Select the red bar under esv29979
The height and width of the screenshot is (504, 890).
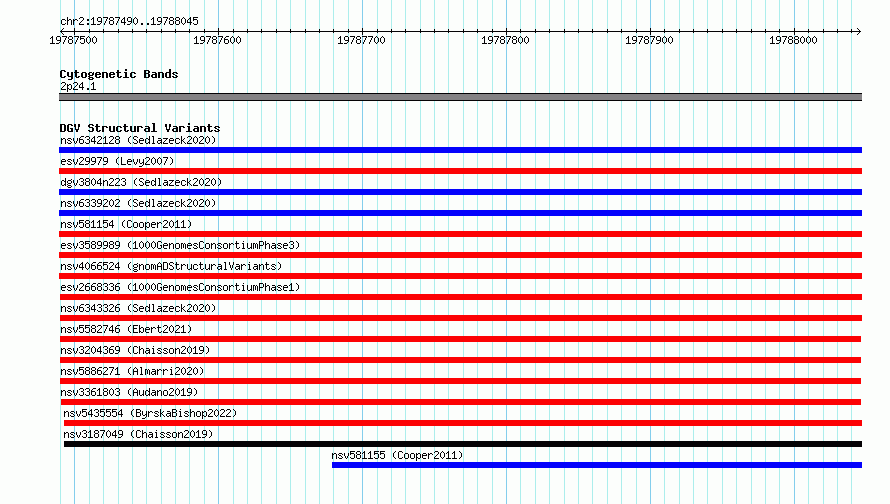point(460,171)
